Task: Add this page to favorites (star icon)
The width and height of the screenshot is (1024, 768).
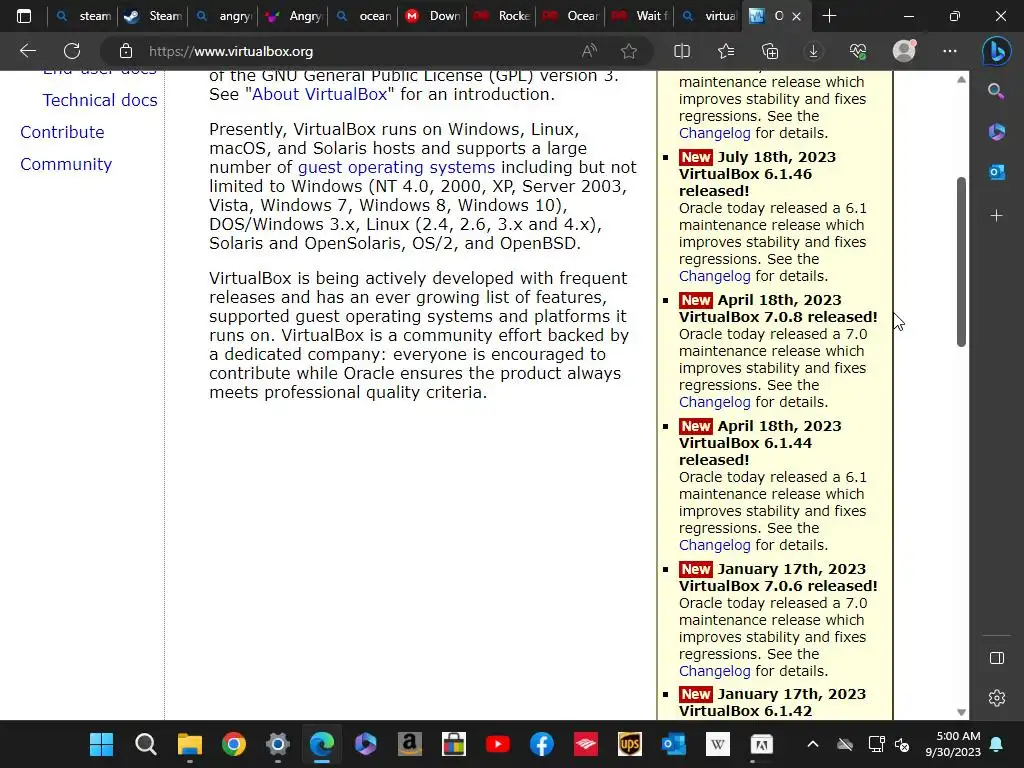Action: tap(629, 51)
